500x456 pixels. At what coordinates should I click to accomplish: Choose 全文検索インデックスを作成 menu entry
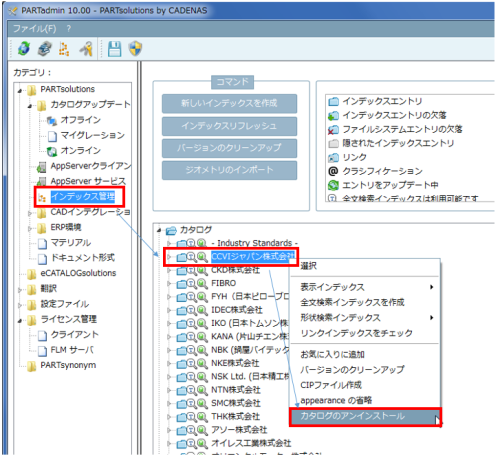click(365, 302)
